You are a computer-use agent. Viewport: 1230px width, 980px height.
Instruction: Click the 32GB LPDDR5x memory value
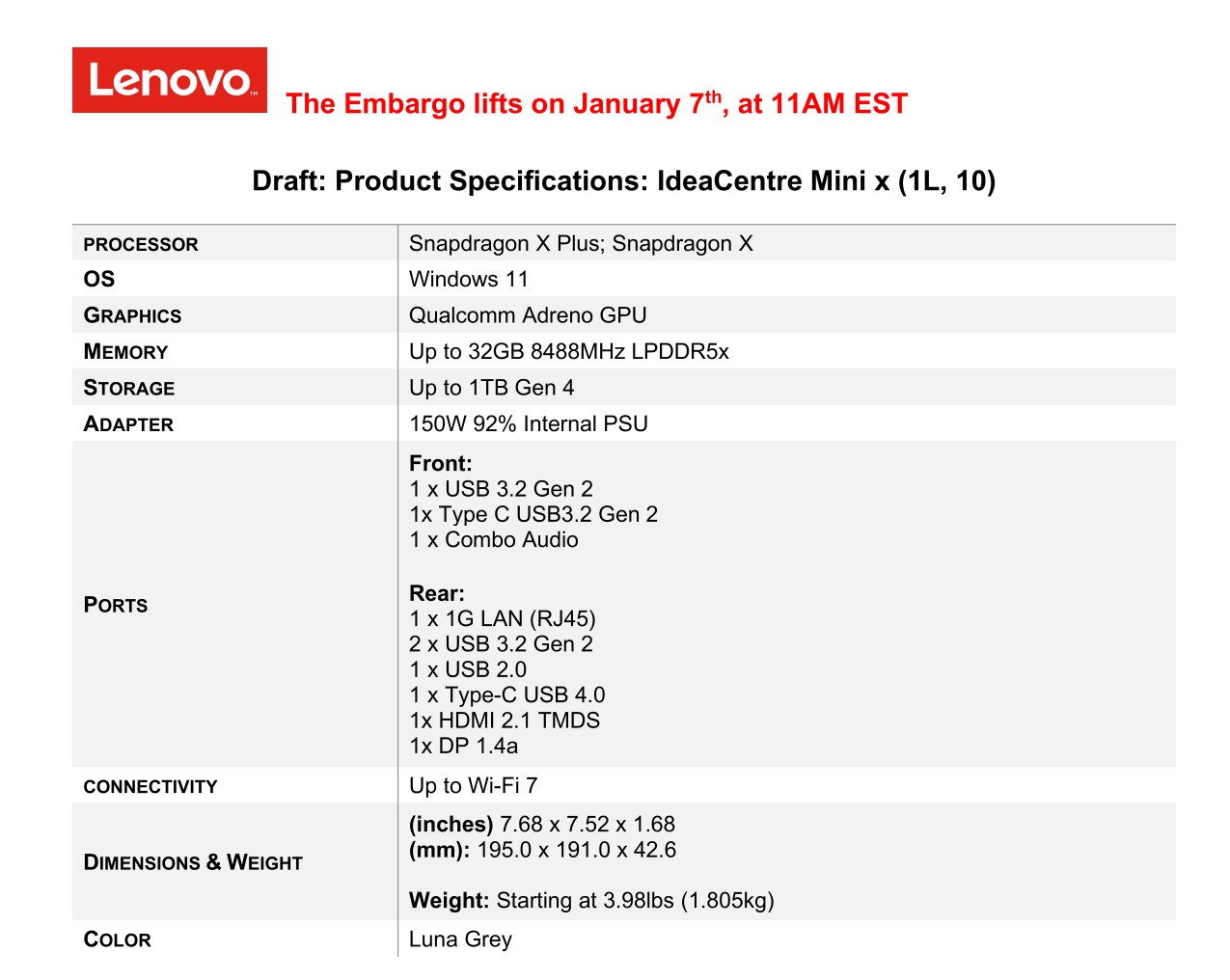pyautogui.click(x=568, y=352)
